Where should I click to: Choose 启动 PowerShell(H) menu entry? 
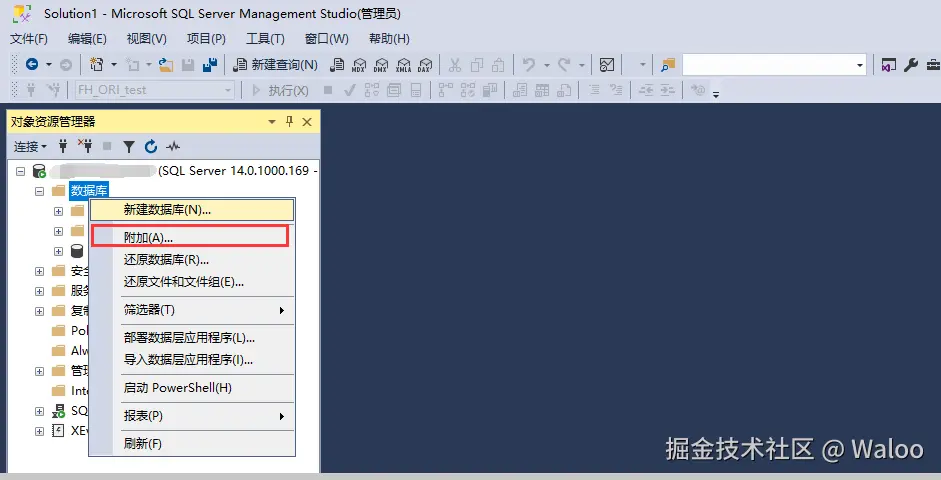(x=191, y=388)
